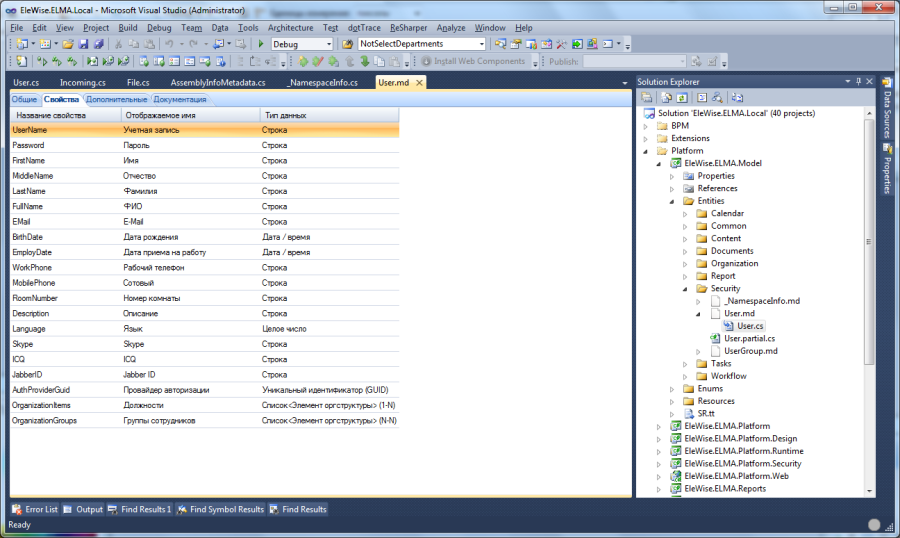Click the Start Debugging green play icon
900x538 pixels.
tap(261, 44)
